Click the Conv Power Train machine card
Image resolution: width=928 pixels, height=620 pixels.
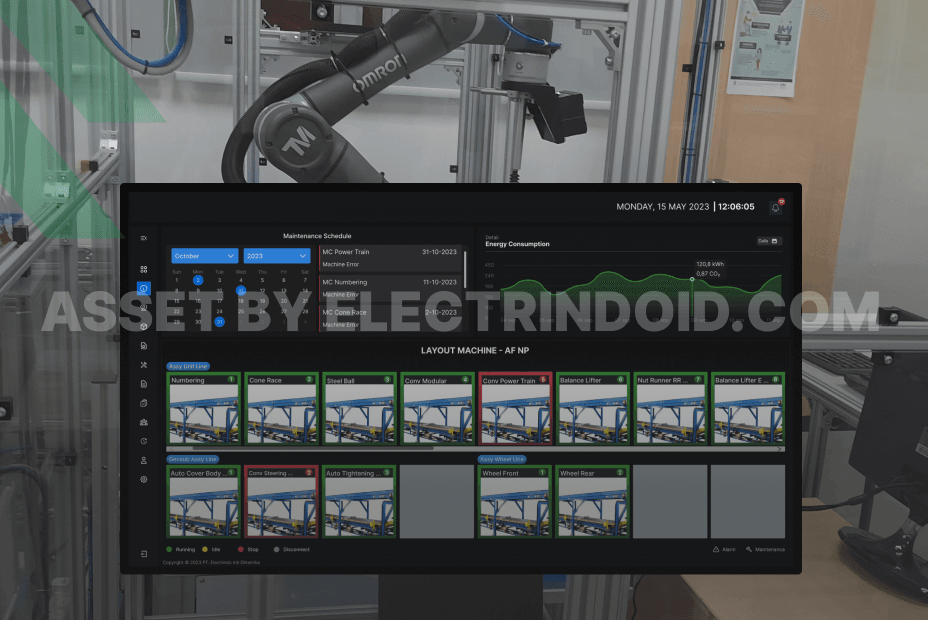(x=514, y=408)
